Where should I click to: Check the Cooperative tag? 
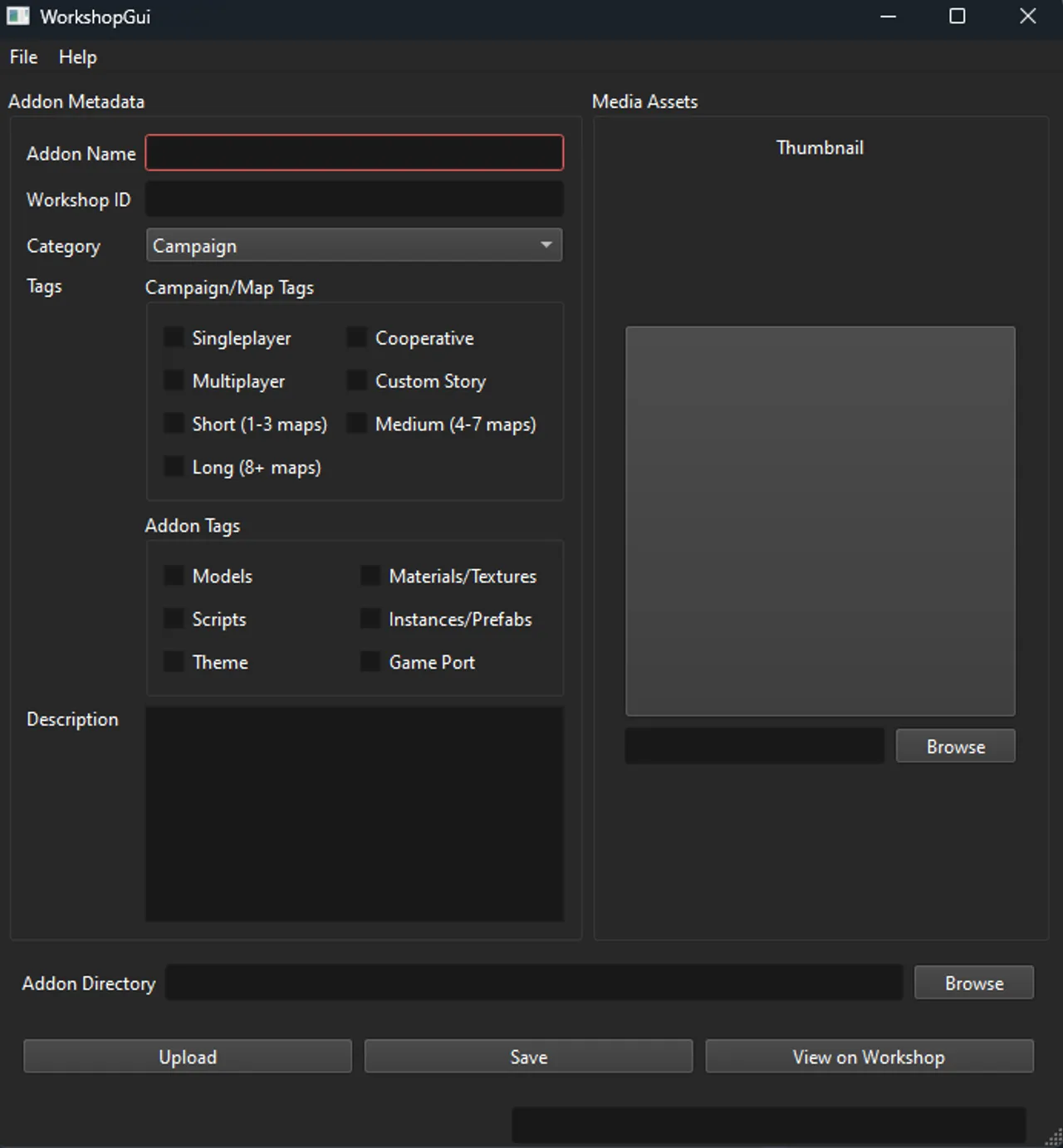coord(355,337)
